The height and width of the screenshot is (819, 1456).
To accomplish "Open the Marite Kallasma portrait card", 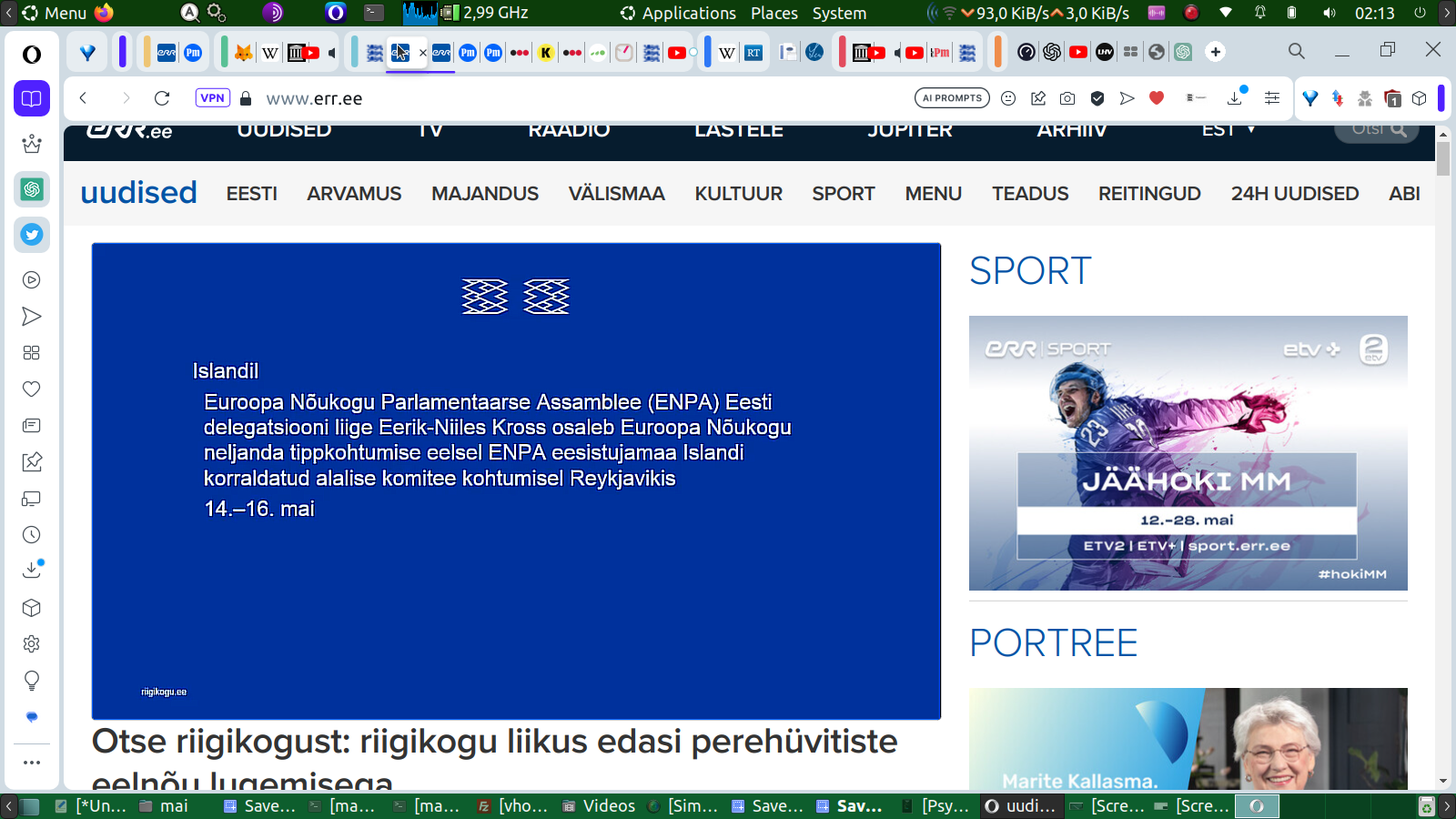I will click(1188, 739).
